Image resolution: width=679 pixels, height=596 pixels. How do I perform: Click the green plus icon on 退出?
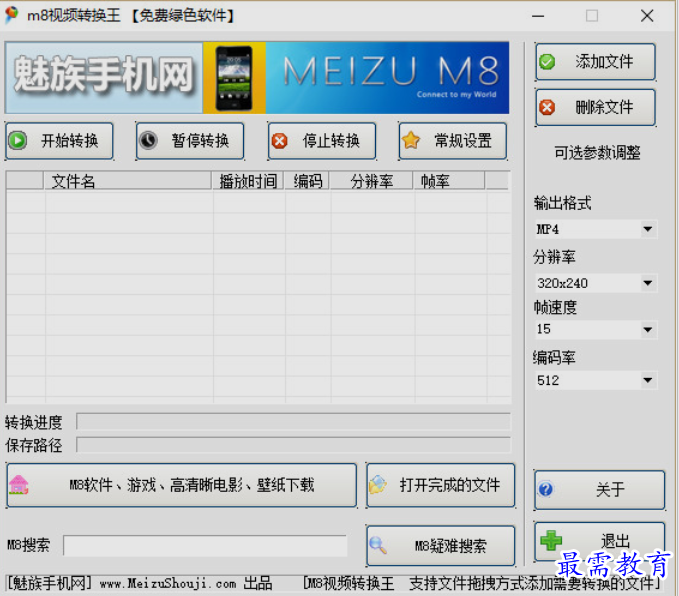click(x=551, y=541)
